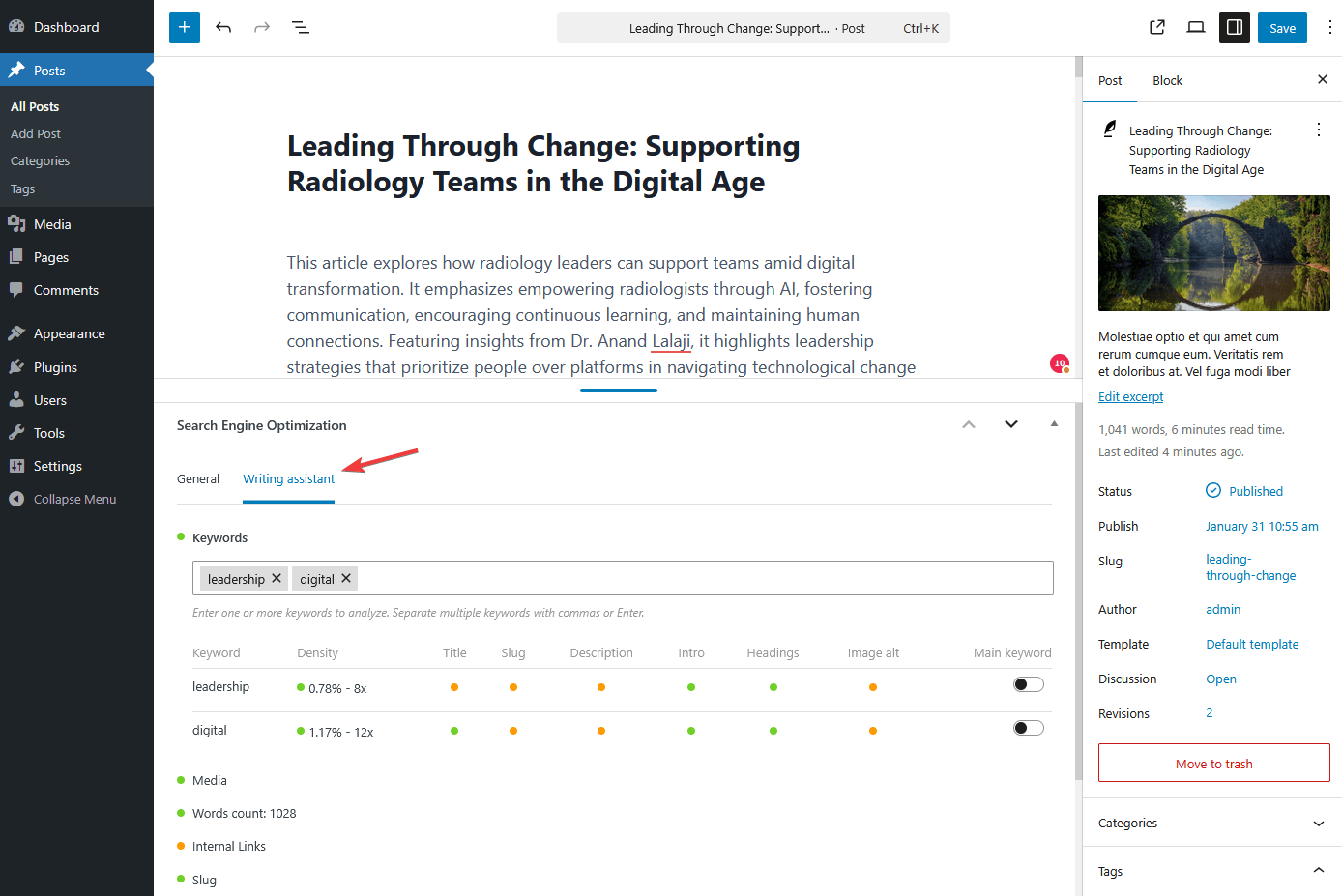This screenshot has height=896, width=1342.
Task: Move SEO panel down with chevron
Action: pyautogui.click(x=1011, y=424)
